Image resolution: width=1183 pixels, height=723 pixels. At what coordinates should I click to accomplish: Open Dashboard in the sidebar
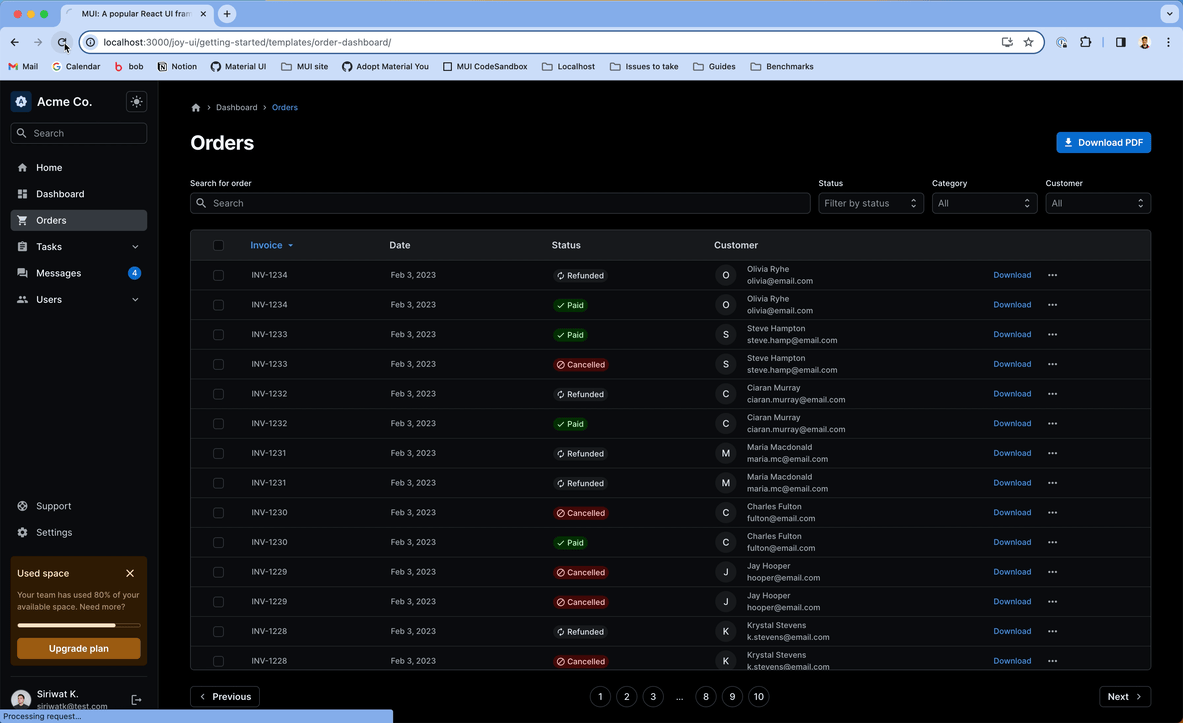[60, 194]
